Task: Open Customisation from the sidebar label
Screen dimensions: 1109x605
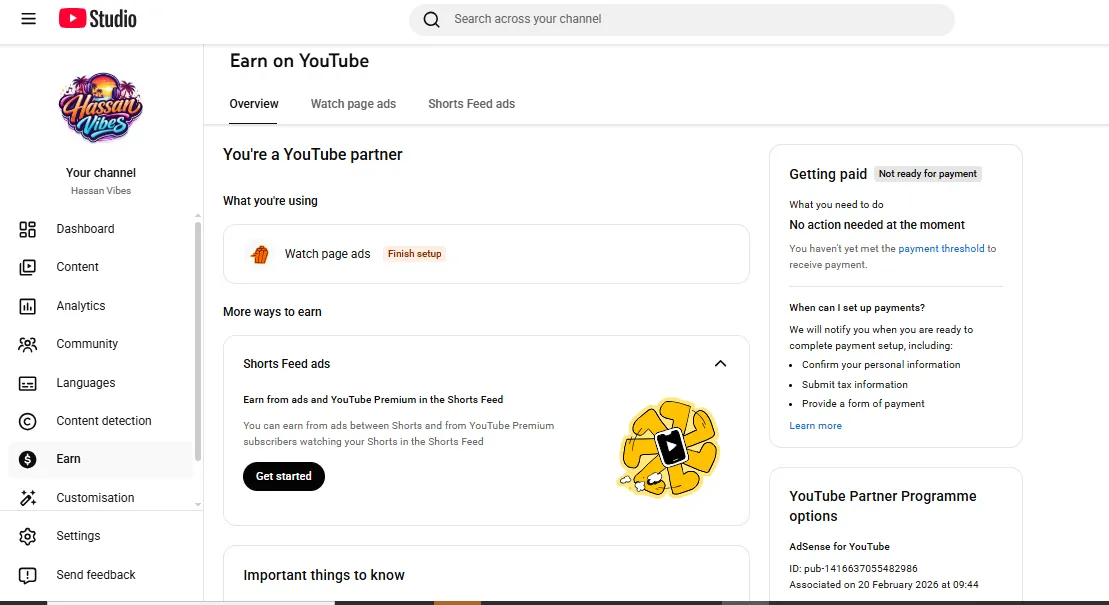Action: coord(95,497)
